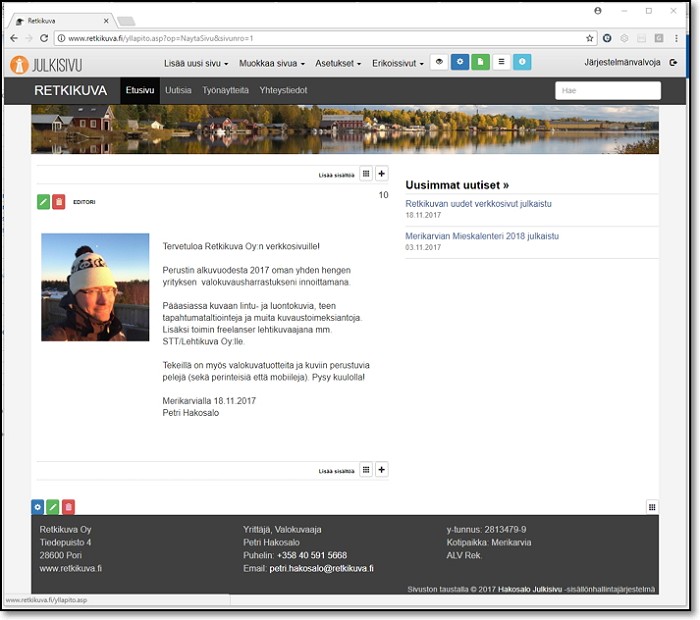This screenshot has height=620, width=700.
Task: Click the www.retkikuva.fi footer text
Action: tap(71, 568)
